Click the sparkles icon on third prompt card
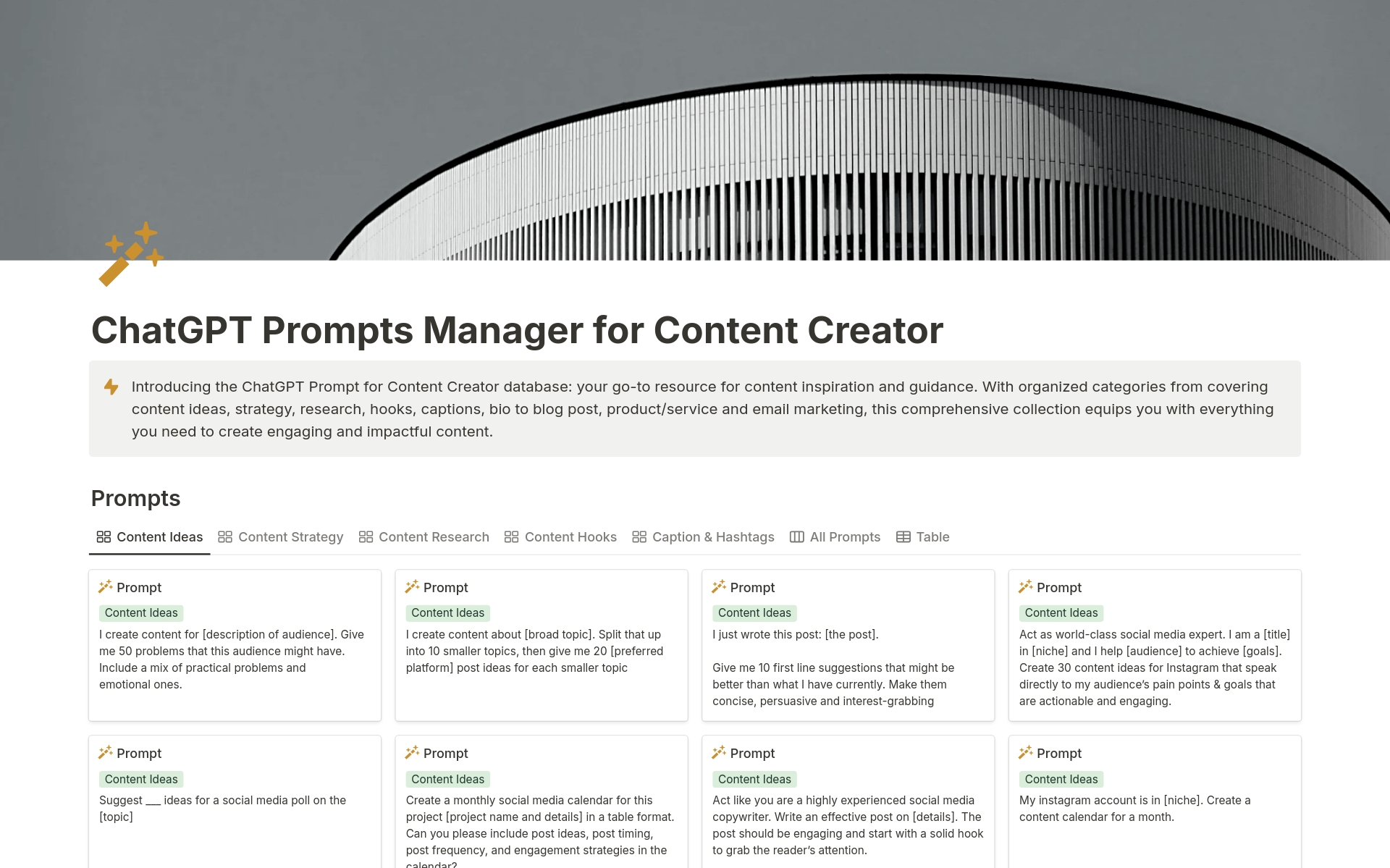This screenshot has width=1390, height=868. point(719,587)
